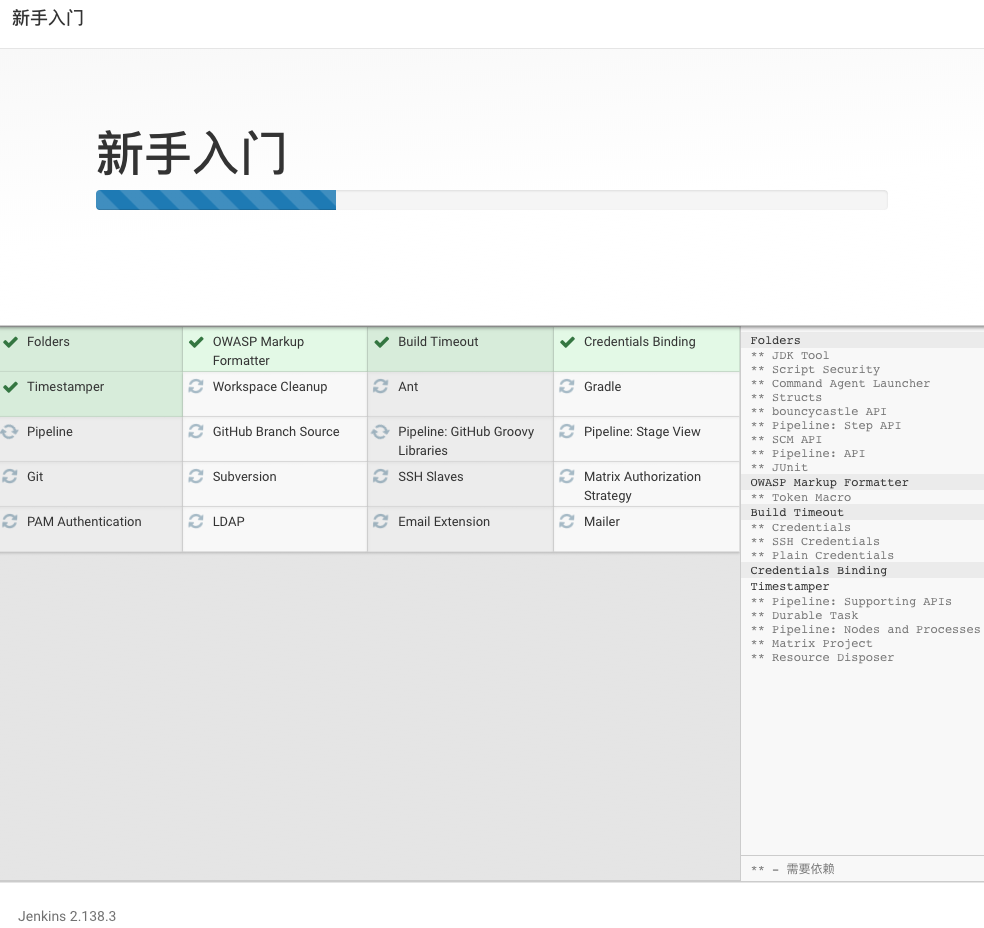The height and width of the screenshot is (928, 984).
Task: Click the JUnit log entry
Action: 779,467
